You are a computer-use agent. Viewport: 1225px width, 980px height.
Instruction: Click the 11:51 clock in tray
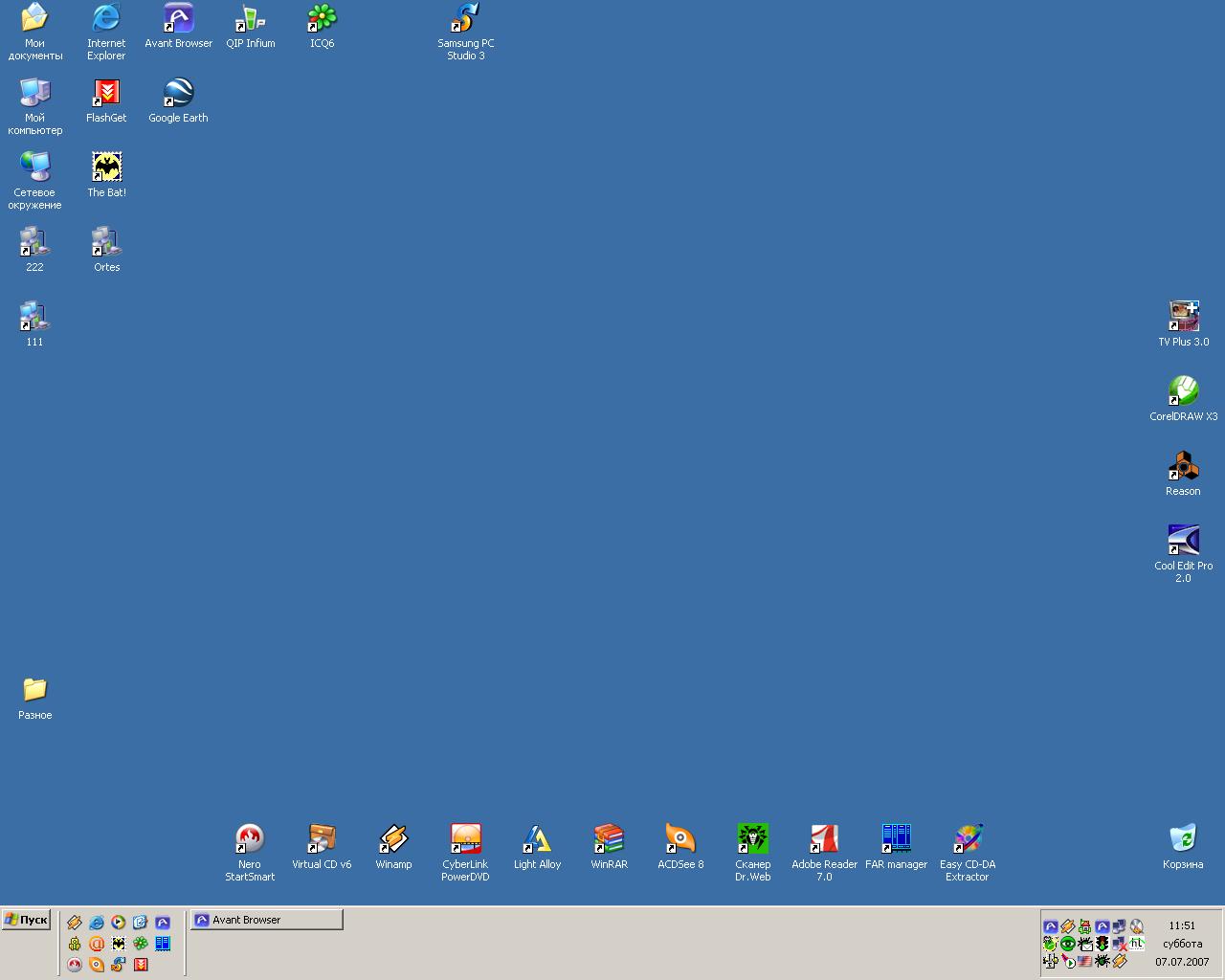(x=1182, y=925)
